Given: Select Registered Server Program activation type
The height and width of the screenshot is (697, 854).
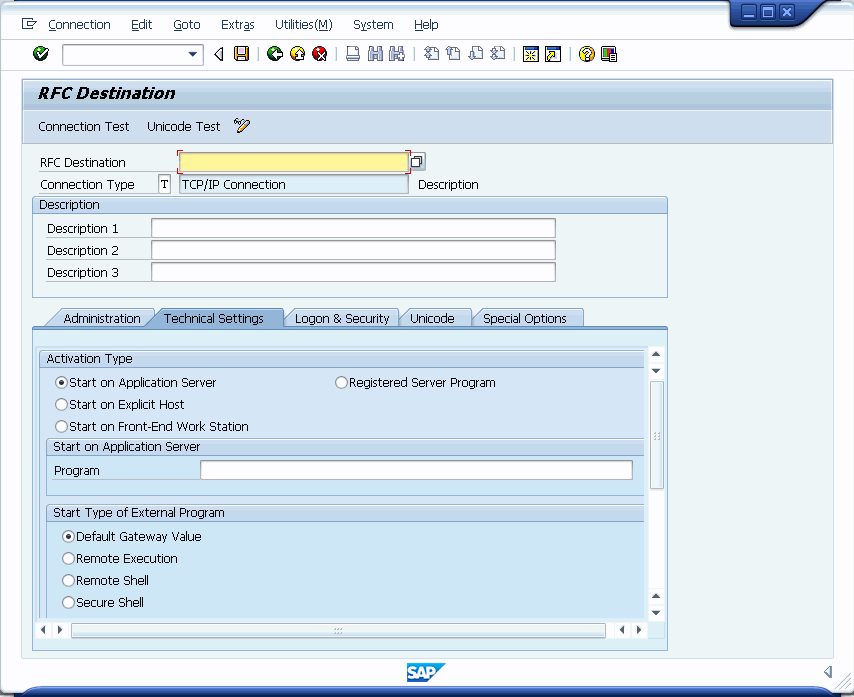Looking at the screenshot, I should (341, 382).
